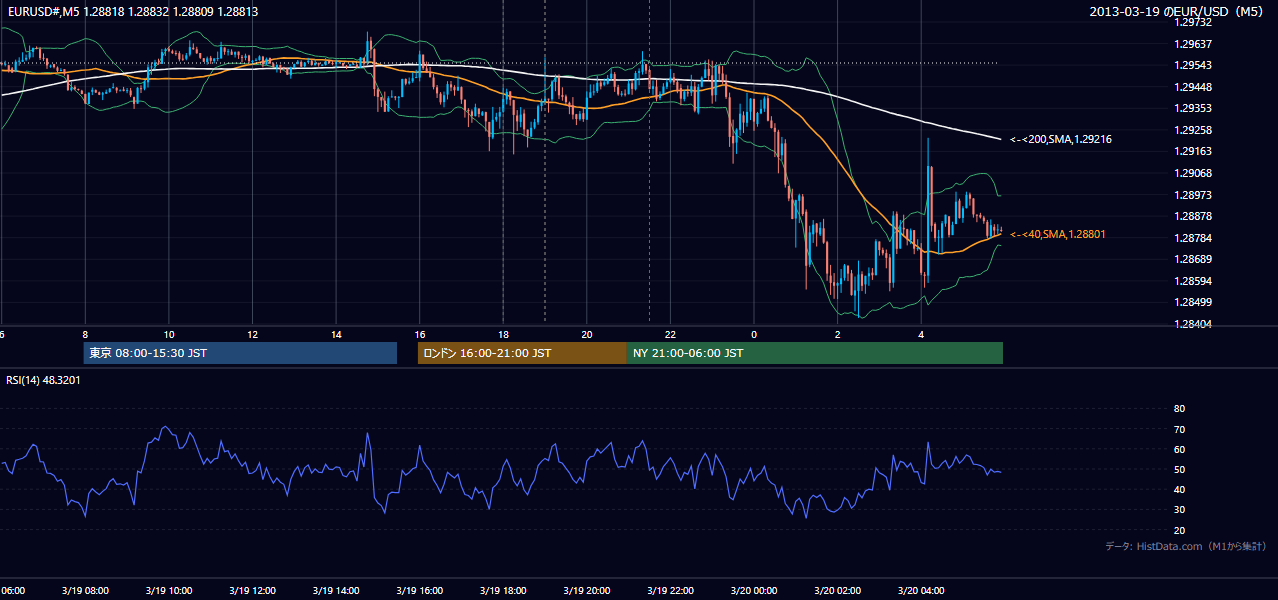Click bottom time label 3/19 18:00

[503, 591]
